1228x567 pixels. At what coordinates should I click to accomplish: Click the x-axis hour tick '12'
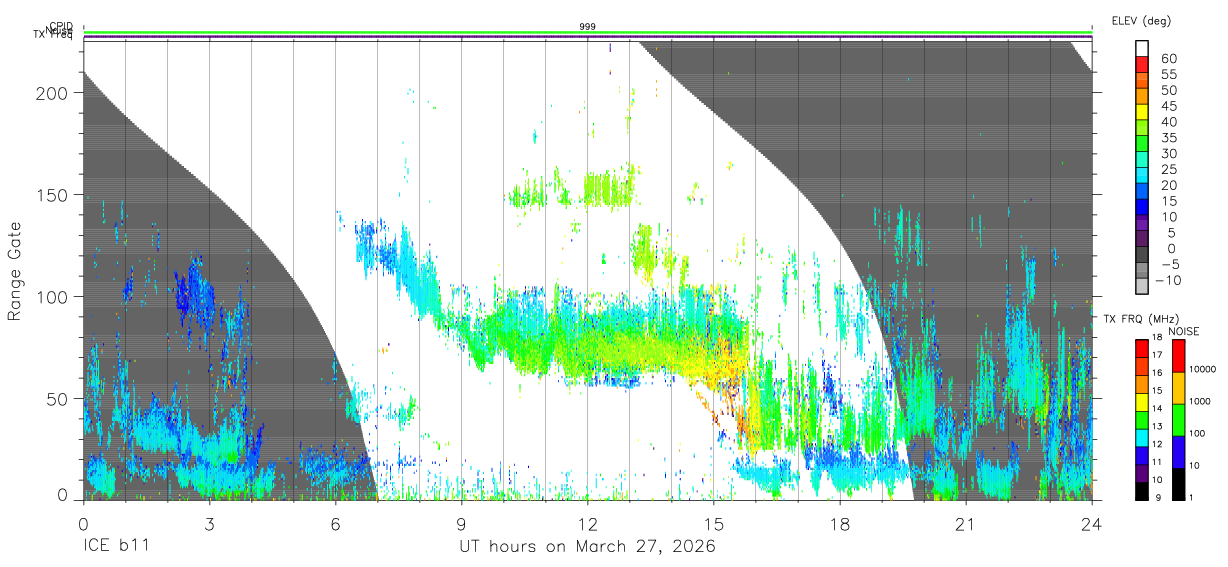[x=588, y=524]
